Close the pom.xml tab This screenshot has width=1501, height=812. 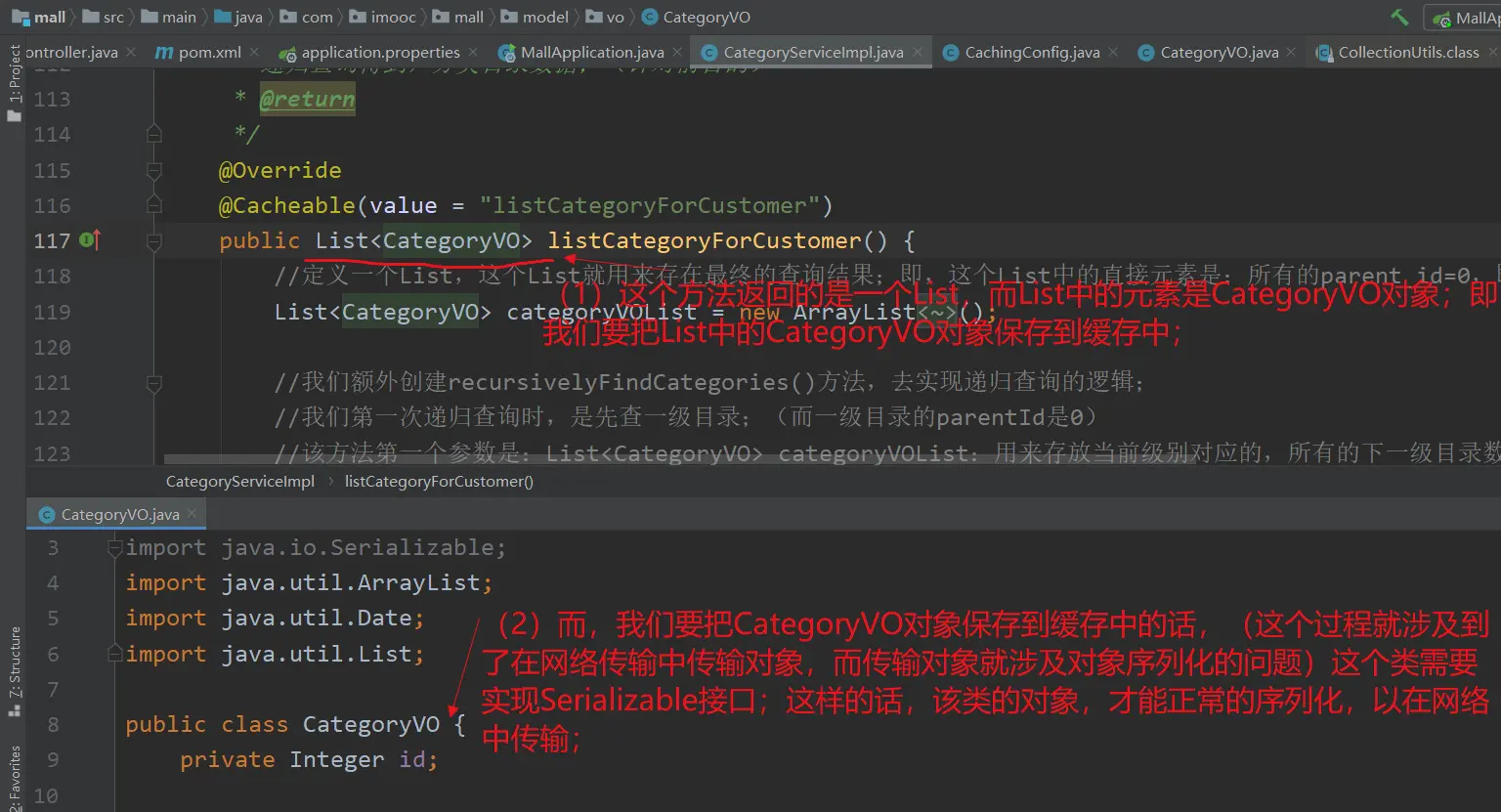tap(254, 52)
